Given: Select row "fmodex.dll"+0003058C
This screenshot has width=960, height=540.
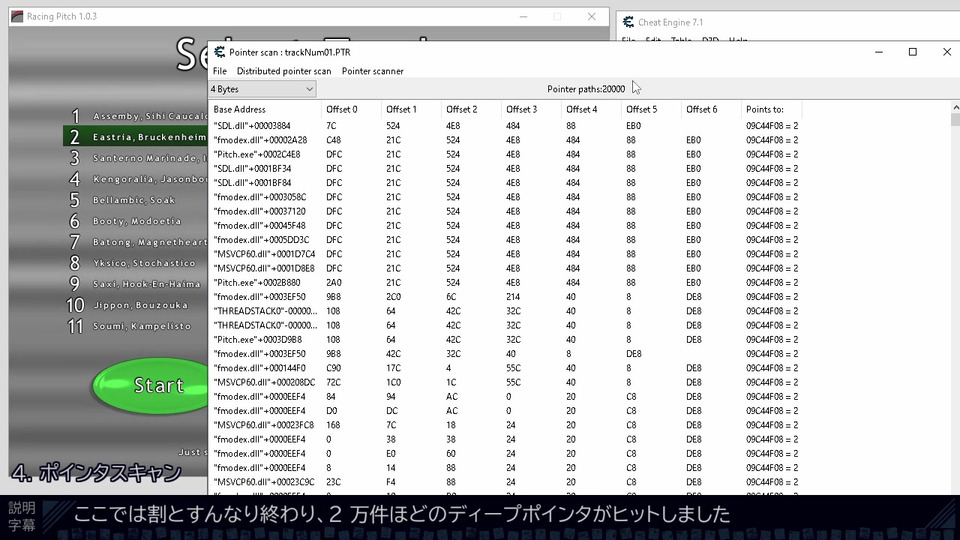Looking at the screenshot, I should (506, 197).
